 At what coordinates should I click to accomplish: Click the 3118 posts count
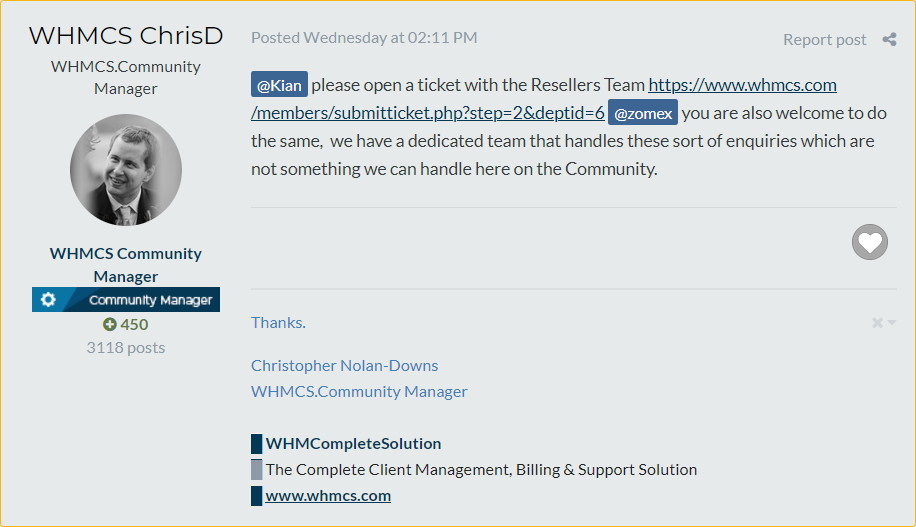[x=126, y=348]
